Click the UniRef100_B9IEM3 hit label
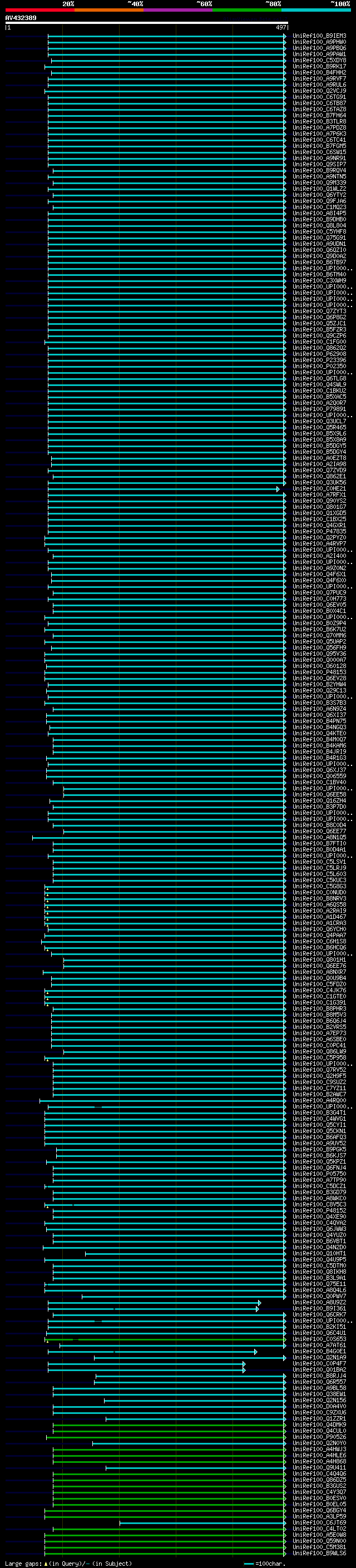356x1568 pixels. pyautogui.click(x=319, y=36)
